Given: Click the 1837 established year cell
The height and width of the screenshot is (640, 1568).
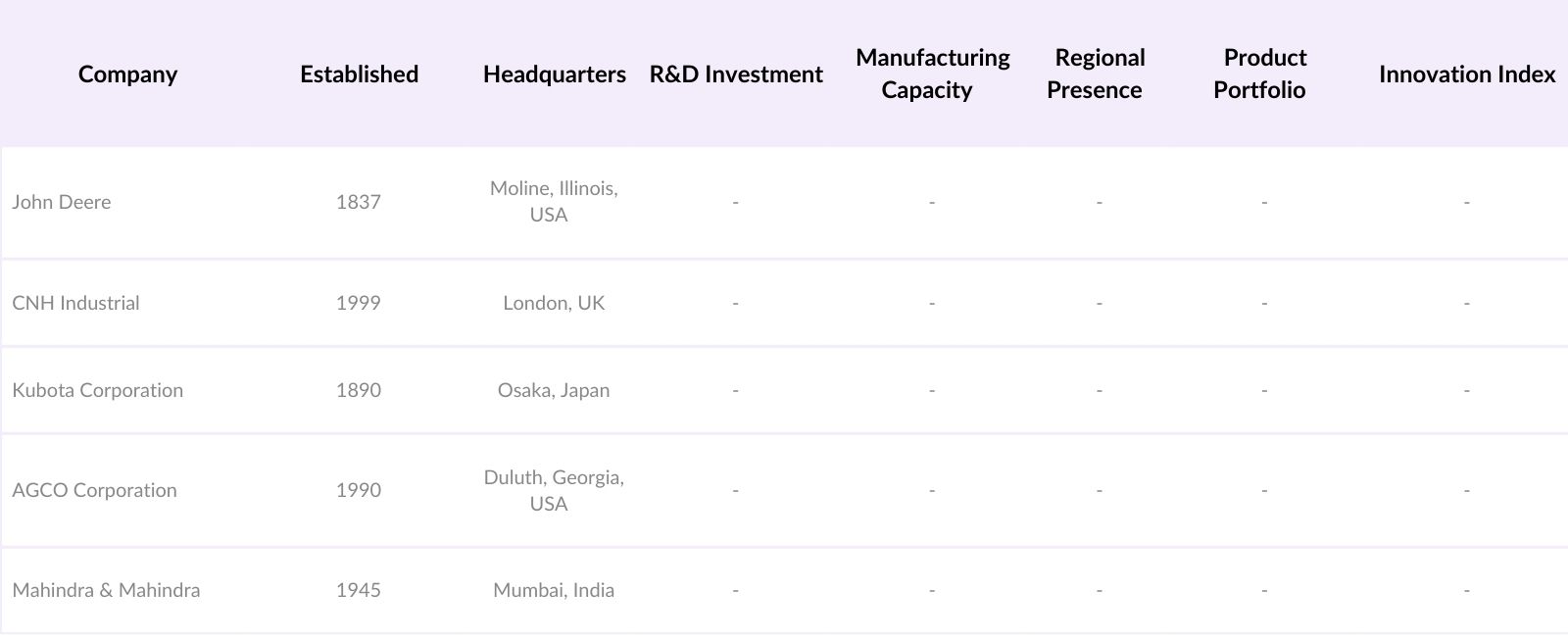Looking at the screenshot, I should (358, 202).
